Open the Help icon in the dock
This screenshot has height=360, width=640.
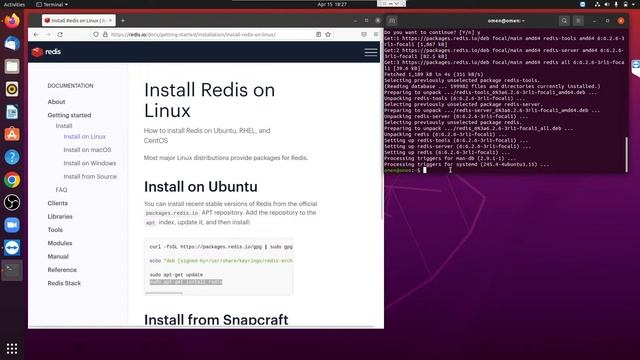[12, 157]
